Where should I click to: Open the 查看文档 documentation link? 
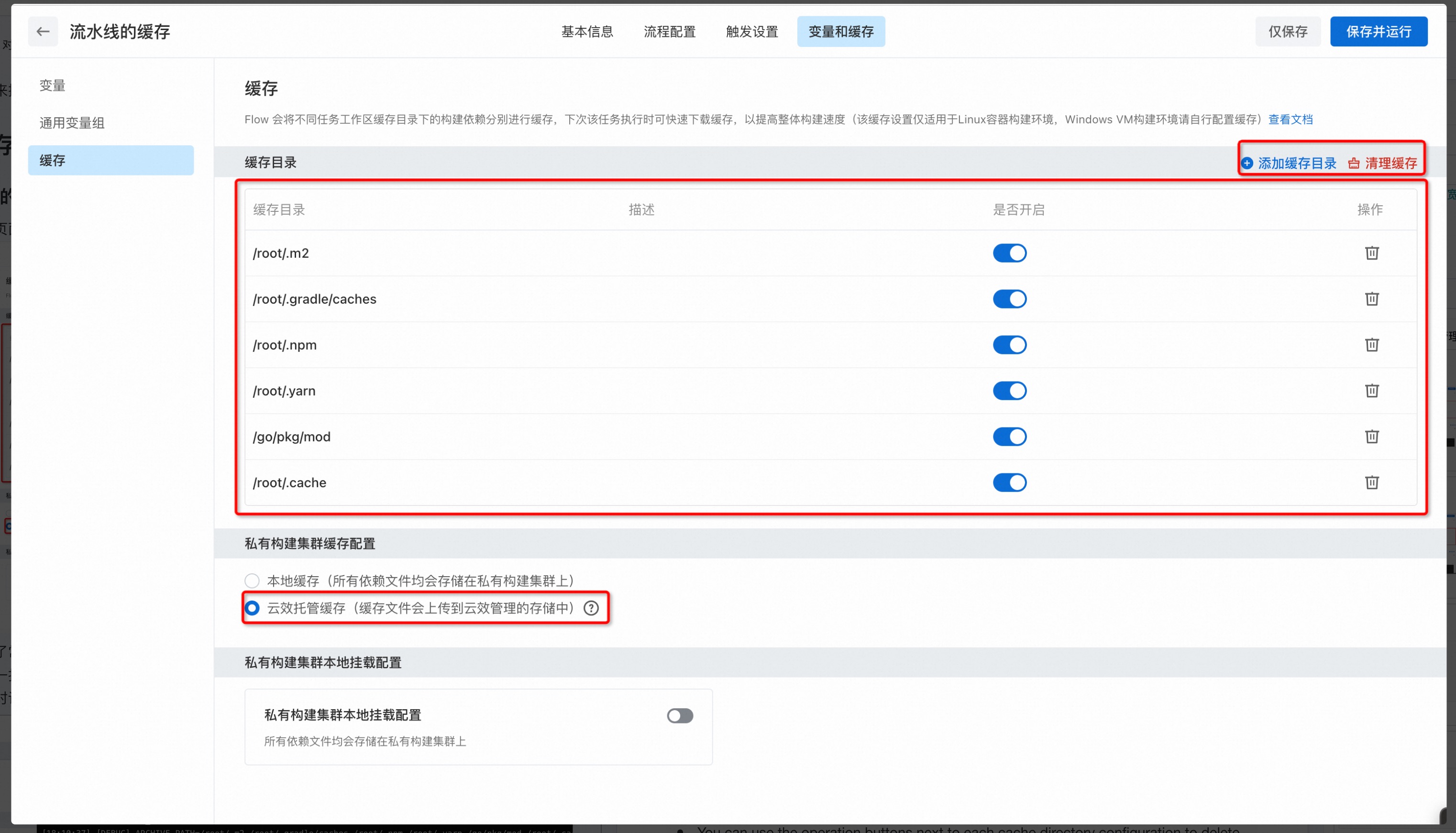(x=1290, y=119)
